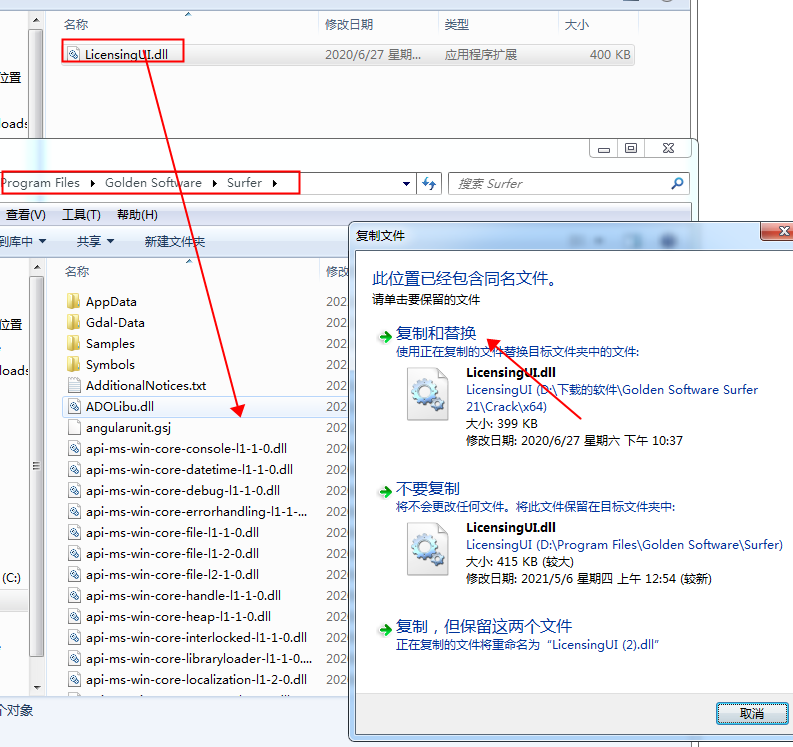This screenshot has width=793, height=747.
Task: Open the 共享 dropdown in toolbar
Action: [95, 241]
